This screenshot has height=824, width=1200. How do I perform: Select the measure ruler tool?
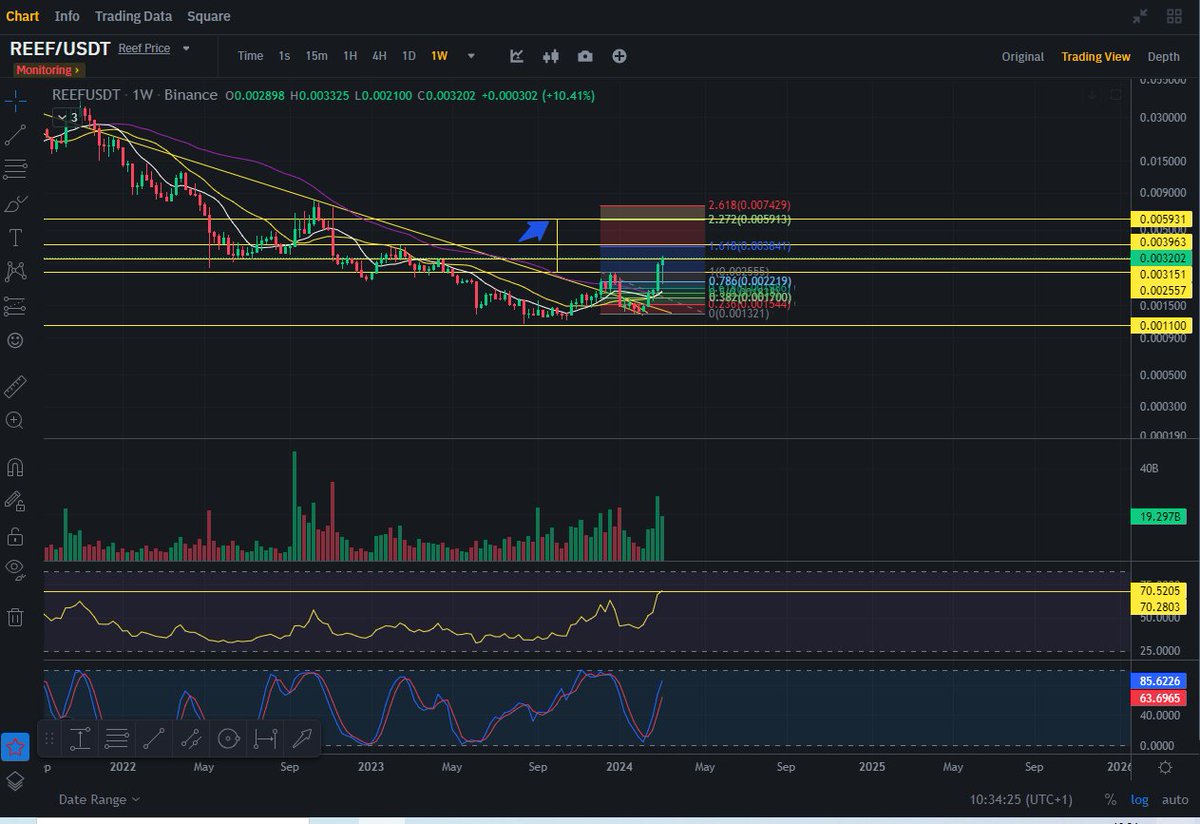14,385
